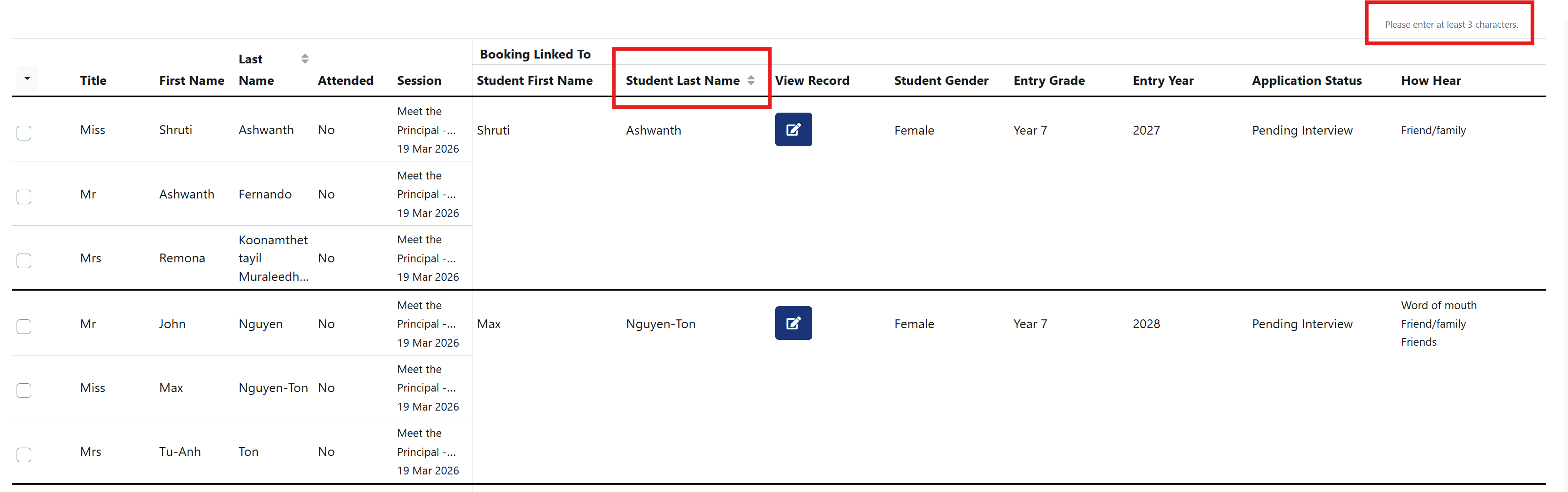Check the row checkbox for Mr Ashwanth Fernando
The height and width of the screenshot is (492, 1568).
[x=24, y=197]
